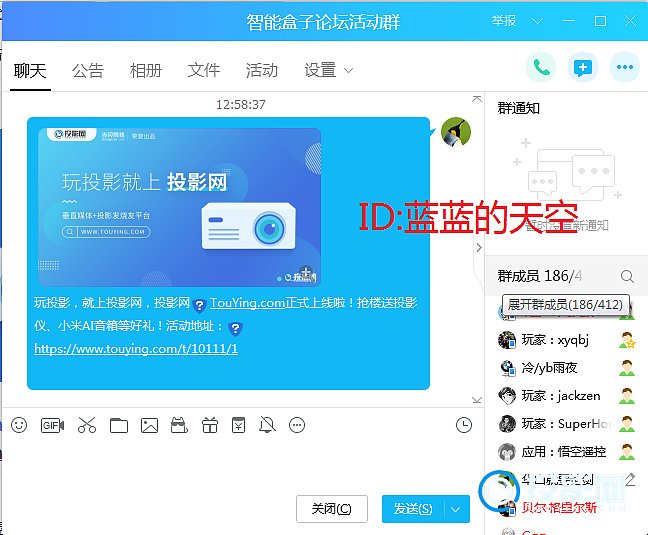Start a group voice call

click(541, 68)
